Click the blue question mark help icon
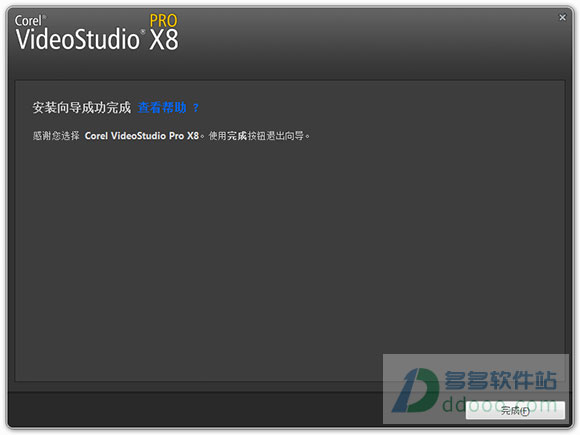Viewport: 580px width, 435px height. tap(196, 108)
